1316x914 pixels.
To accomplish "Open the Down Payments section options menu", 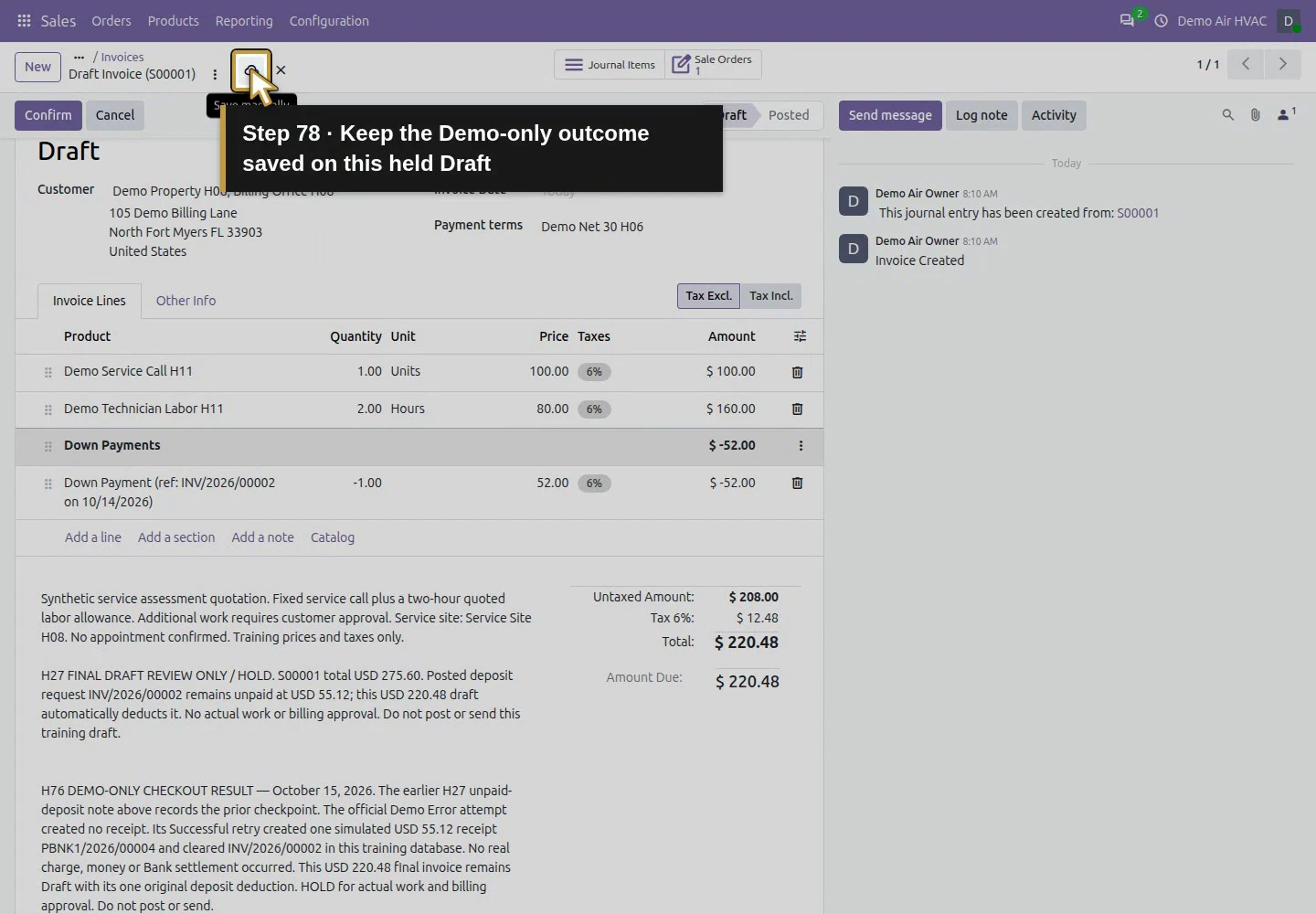I will click(801, 446).
